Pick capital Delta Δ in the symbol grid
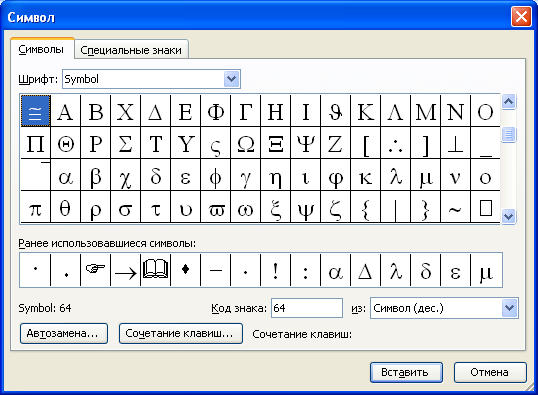538x395 pixels. [x=155, y=111]
